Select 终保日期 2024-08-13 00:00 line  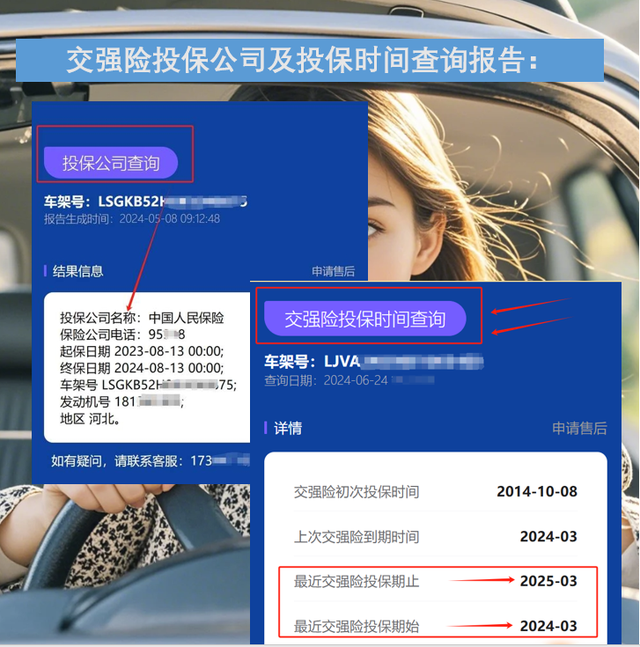(x=142, y=368)
